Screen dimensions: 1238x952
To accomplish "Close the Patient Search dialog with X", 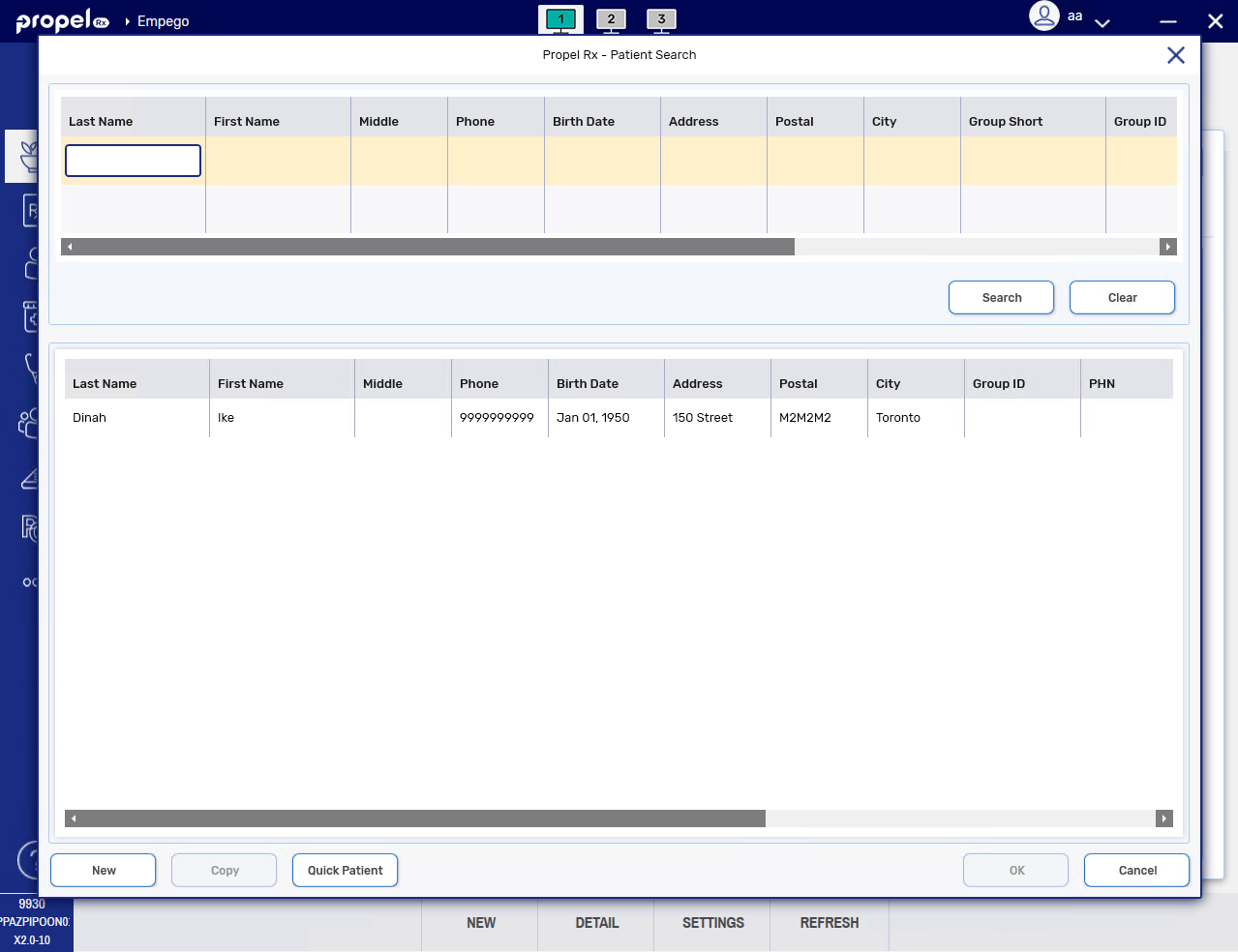I will click(1175, 55).
